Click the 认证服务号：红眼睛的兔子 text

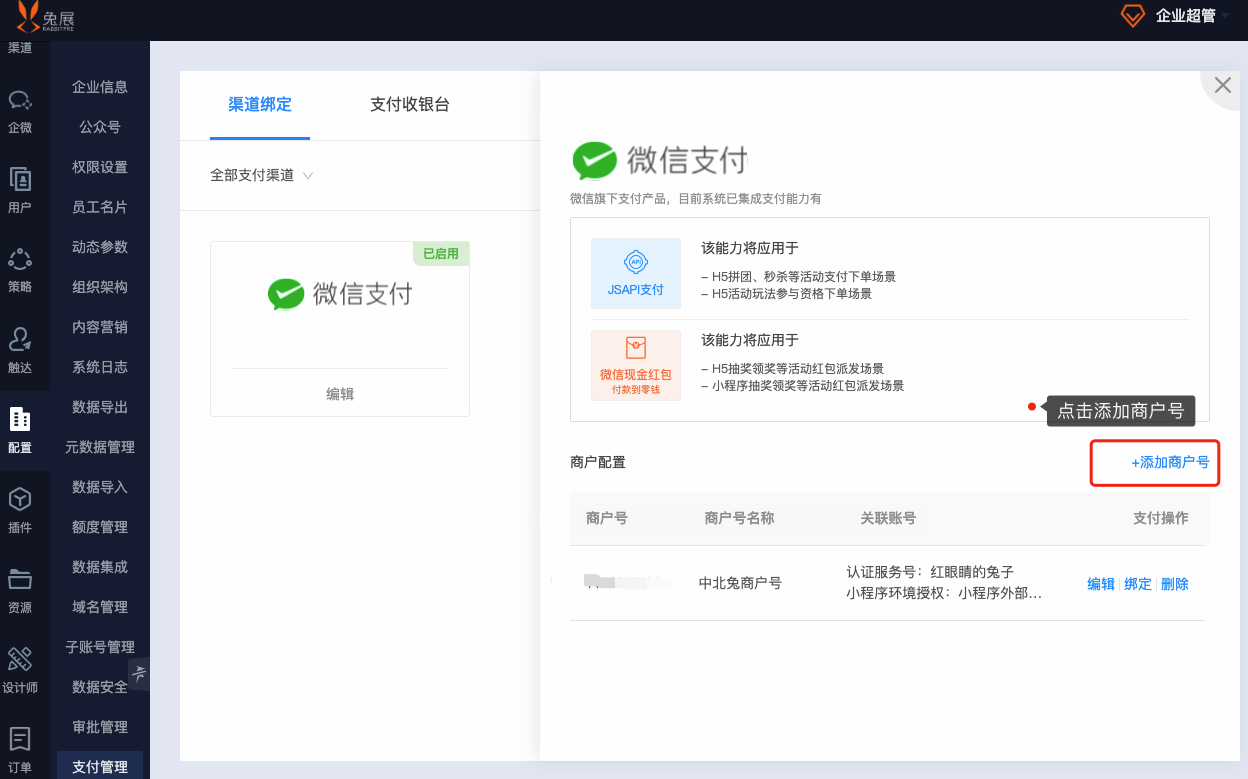pos(930,572)
